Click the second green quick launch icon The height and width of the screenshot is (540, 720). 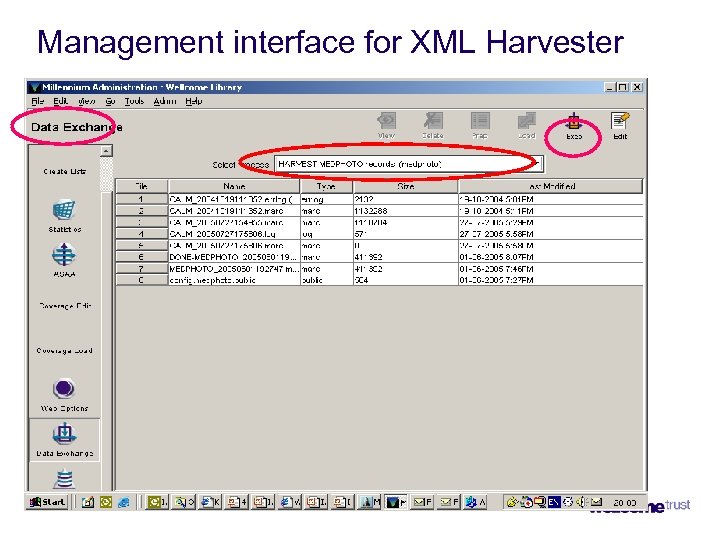(106, 502)
